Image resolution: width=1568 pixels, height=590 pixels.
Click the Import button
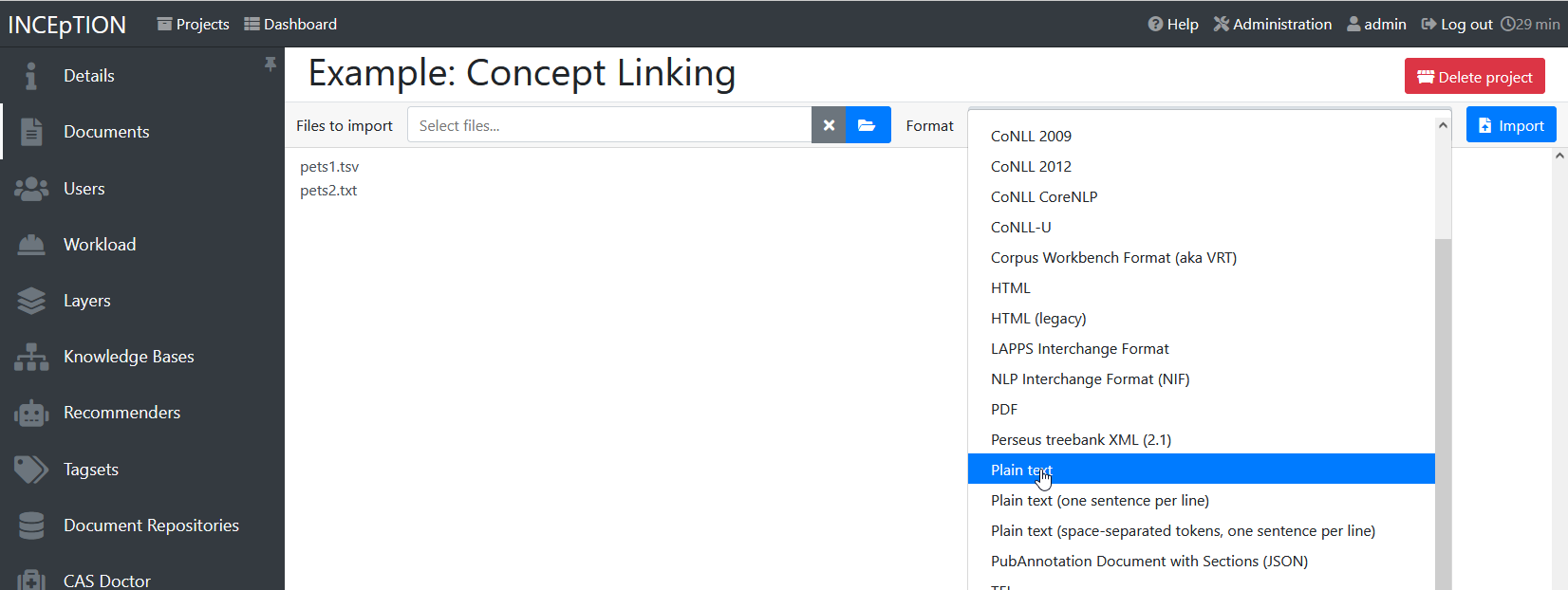coord(1510,123)
